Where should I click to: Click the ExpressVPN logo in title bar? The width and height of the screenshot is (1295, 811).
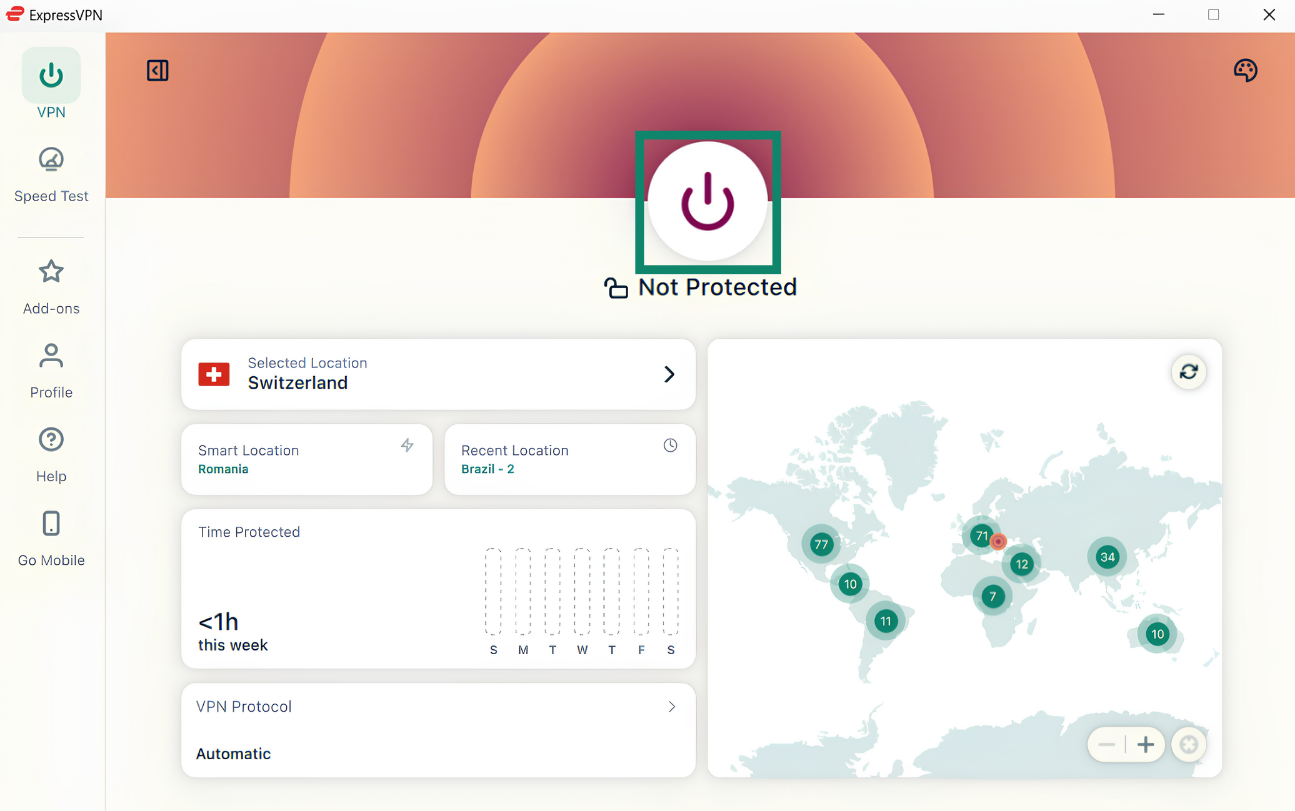[15, 15]
